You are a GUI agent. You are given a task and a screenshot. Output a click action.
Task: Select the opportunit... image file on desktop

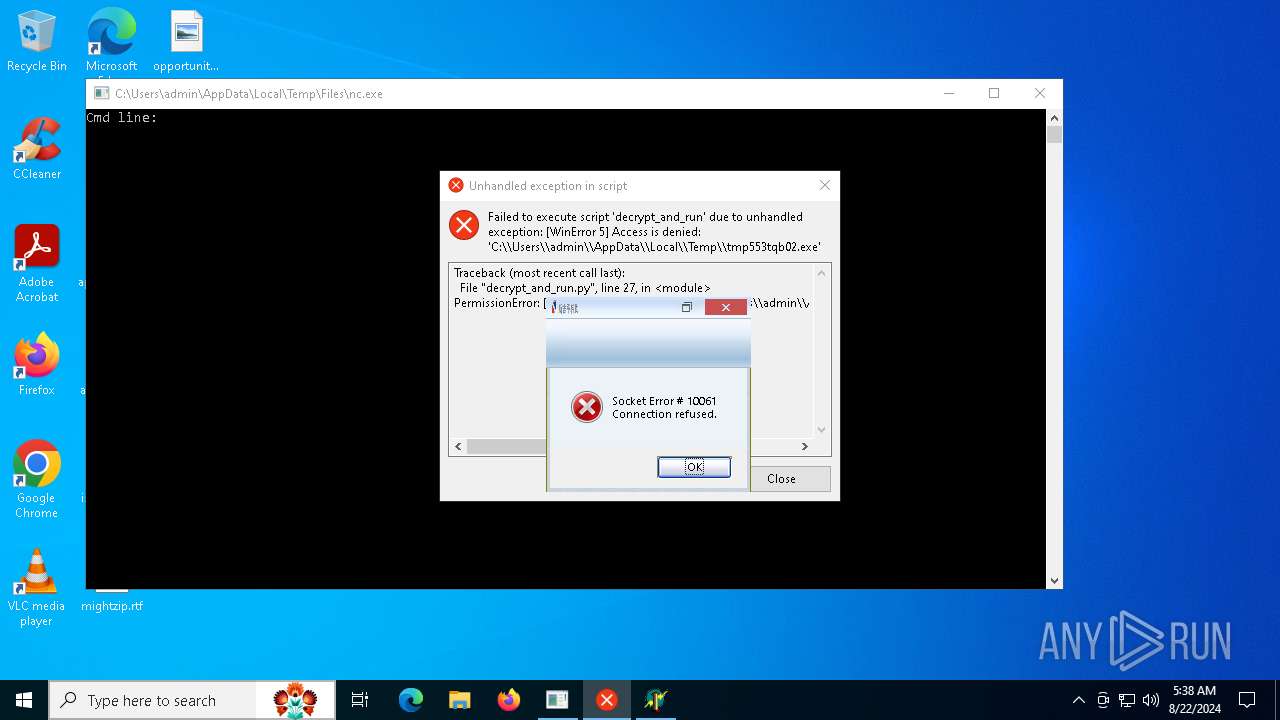click(186, 41)
